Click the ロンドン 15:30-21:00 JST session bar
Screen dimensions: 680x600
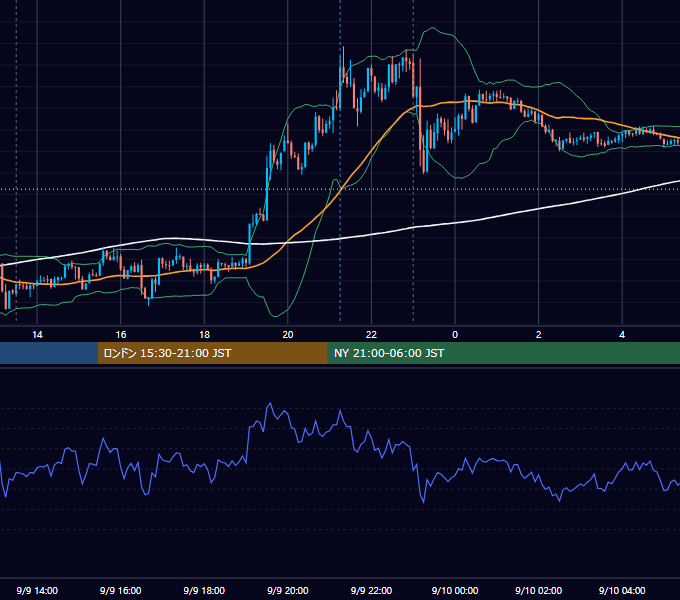click(212, 353)
